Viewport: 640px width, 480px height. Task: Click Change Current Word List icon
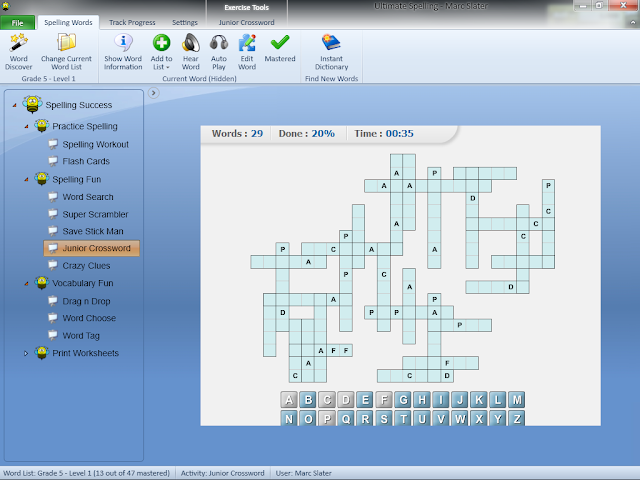(x=66, y=52)
